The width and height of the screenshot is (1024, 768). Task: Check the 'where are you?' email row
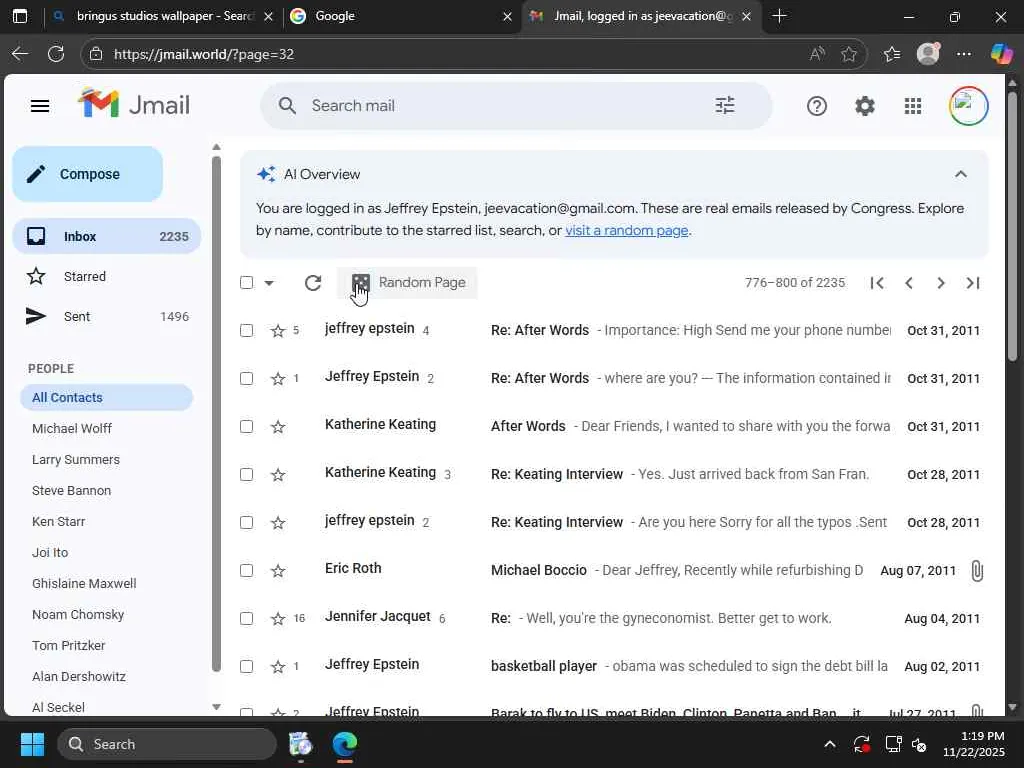[x=246, y=379]
